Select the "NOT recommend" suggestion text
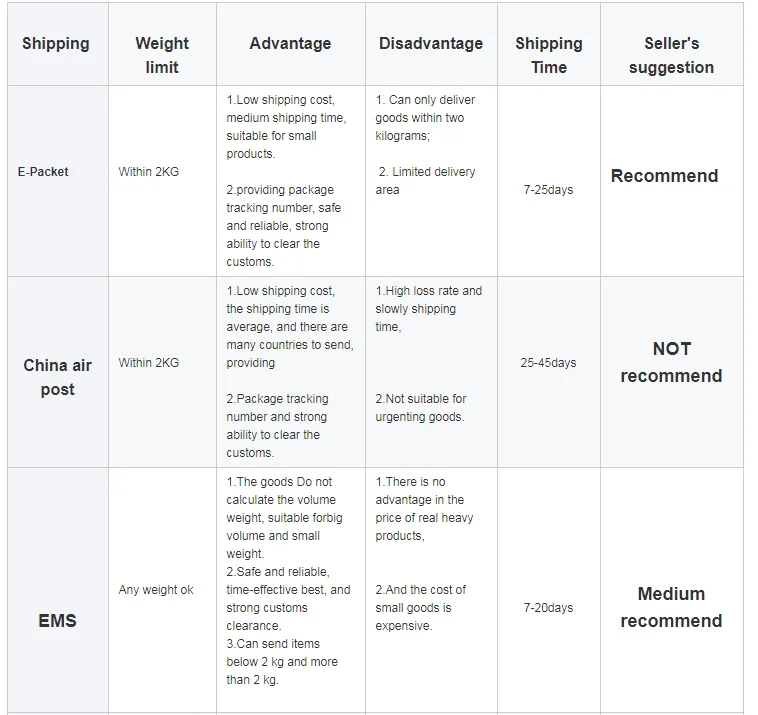 tap(671, 362)
